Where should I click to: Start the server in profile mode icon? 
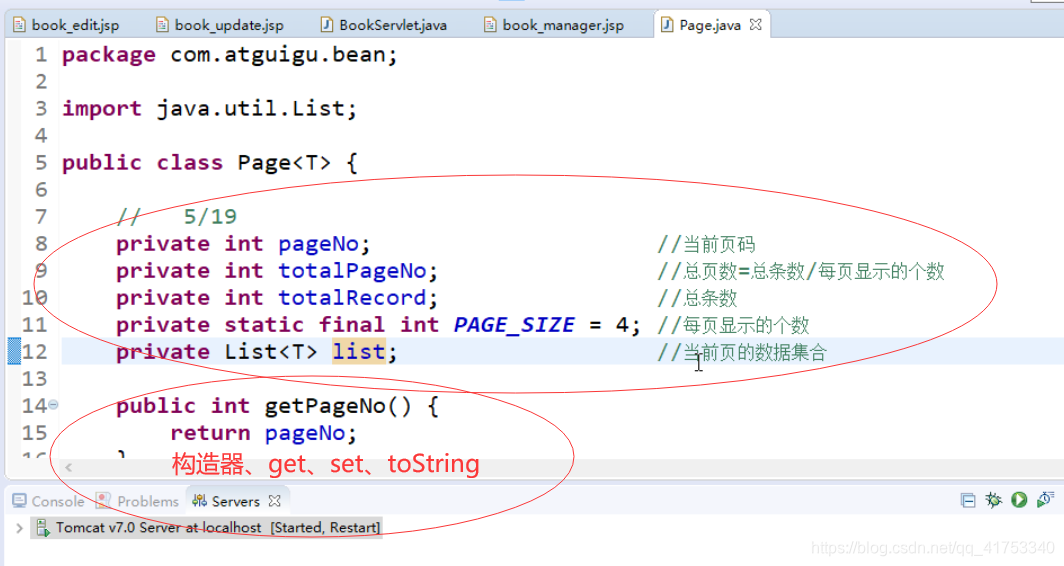click(1045, 500)
